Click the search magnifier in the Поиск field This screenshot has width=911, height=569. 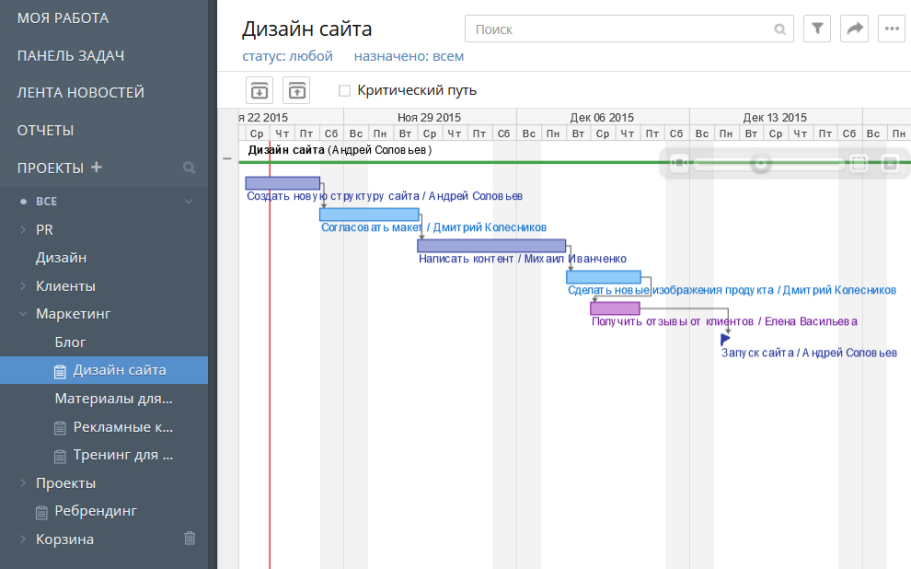pyautogui.click(x=780, y=29)
